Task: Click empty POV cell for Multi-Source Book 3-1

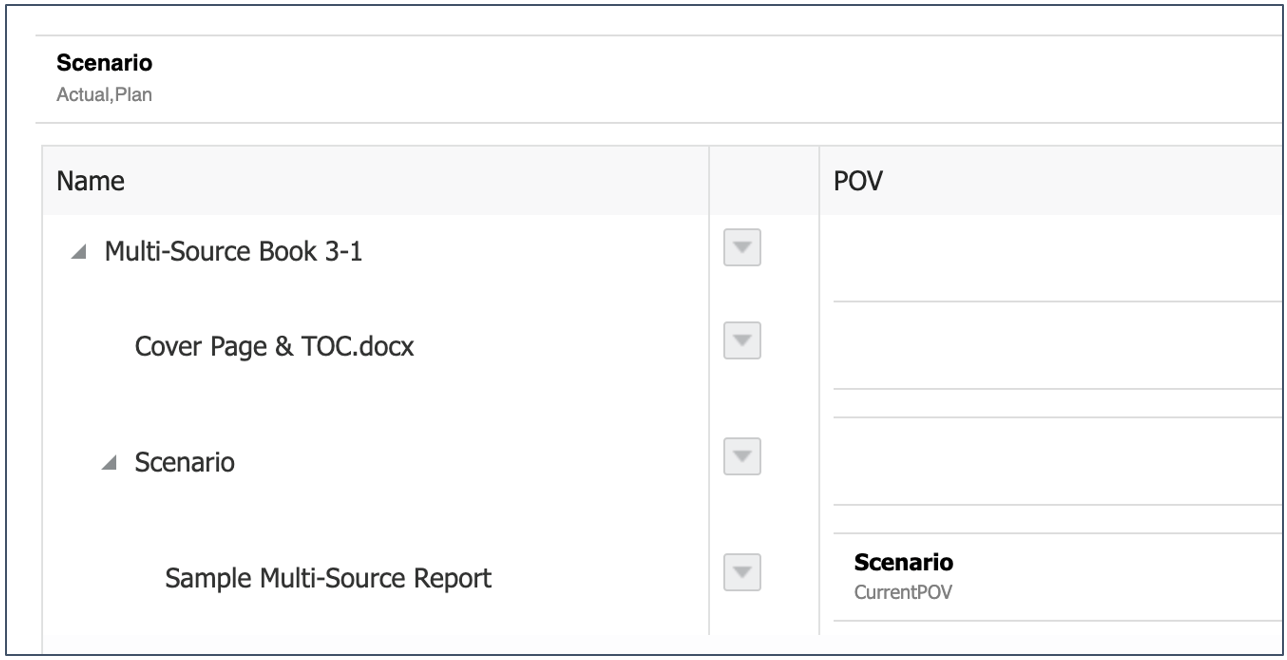Action: [1050, 258]
